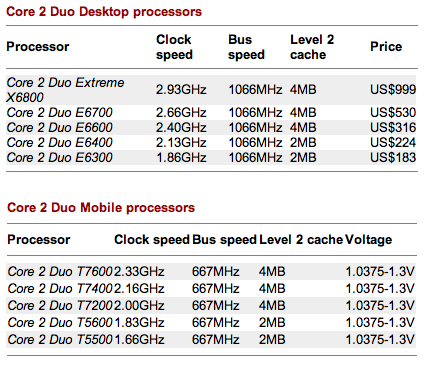
Task: Click the Voltage column header
Action: pyautogui.click(x=368, y=240)
